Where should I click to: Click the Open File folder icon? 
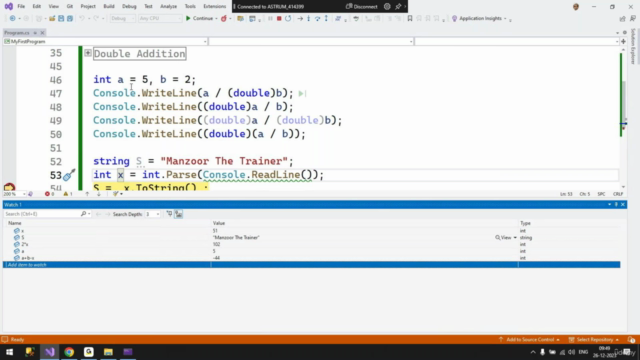[52, 18]
